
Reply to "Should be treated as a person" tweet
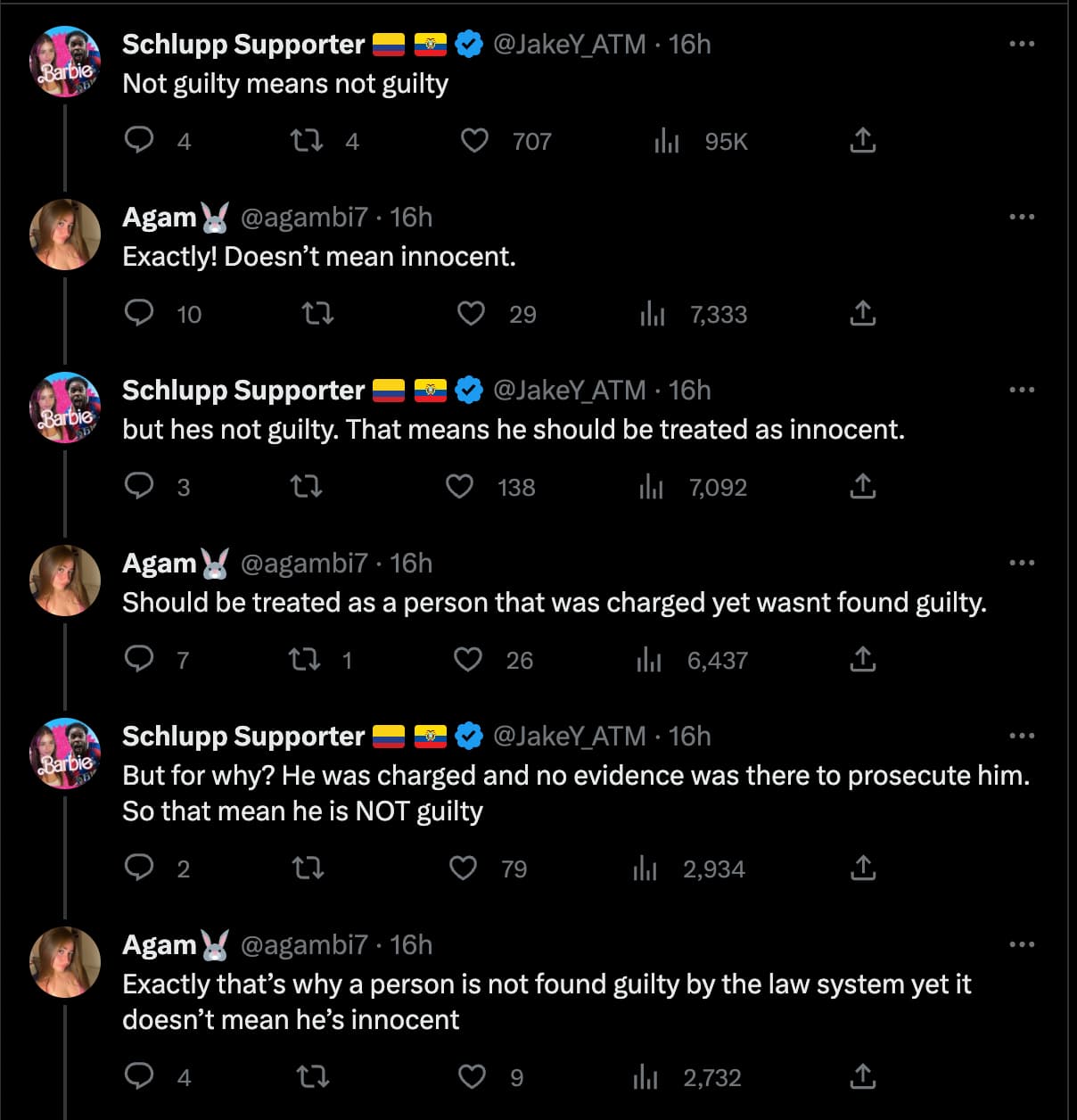[139, 659]
